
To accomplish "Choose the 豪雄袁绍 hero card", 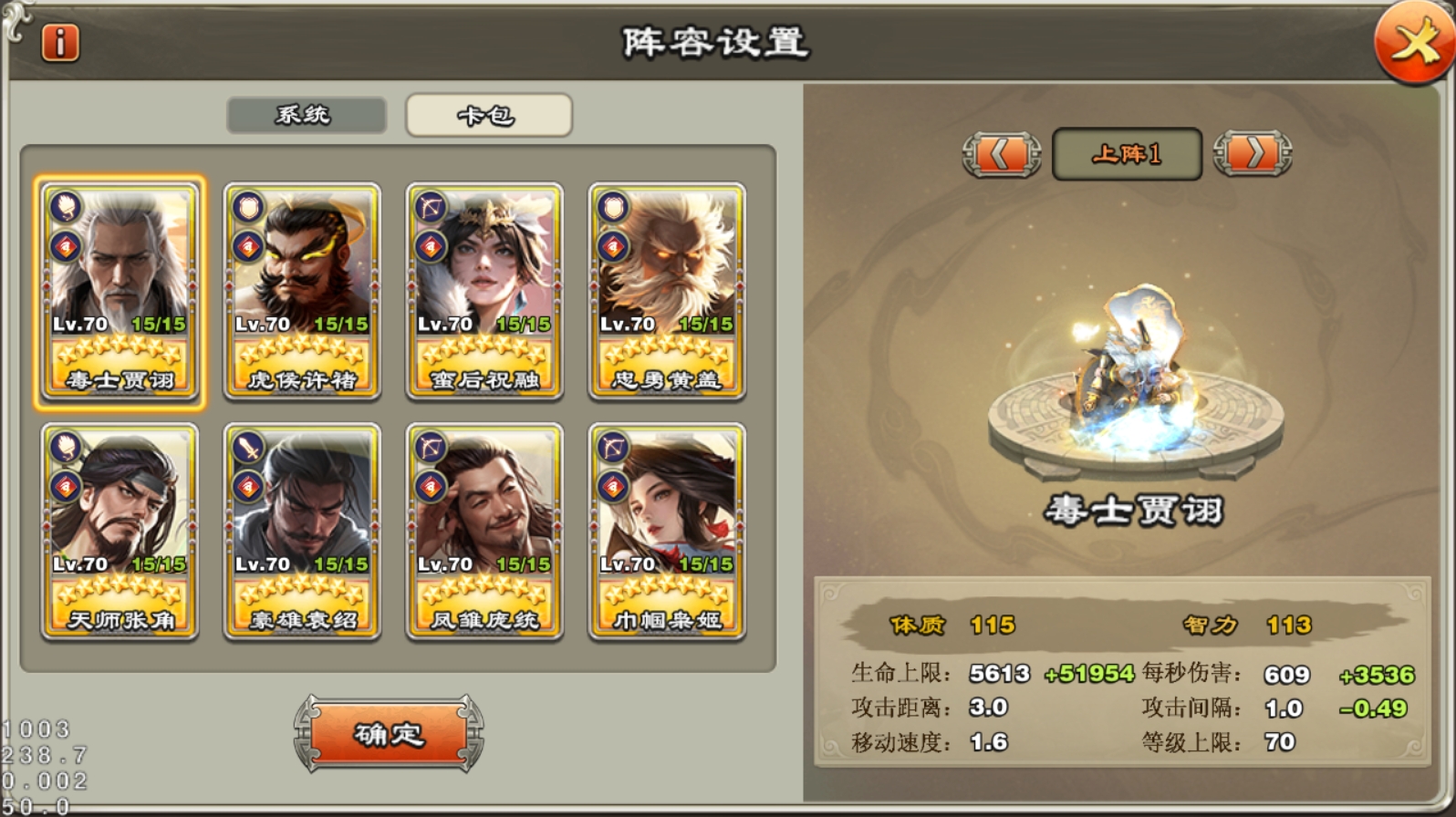I will click(x=302, y=532).
